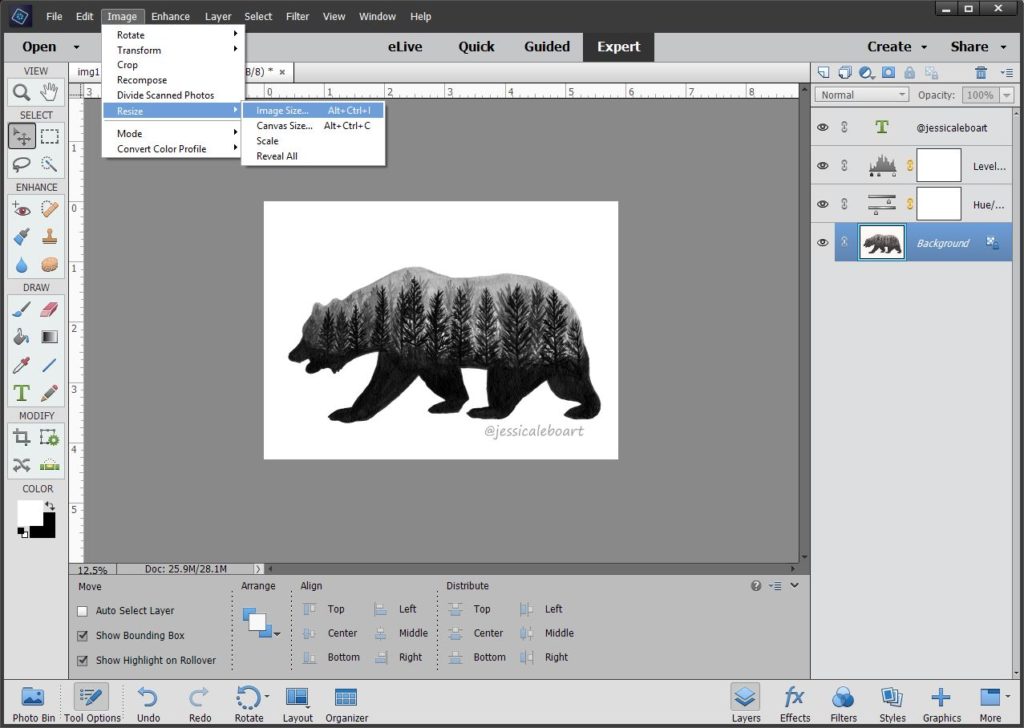Select the Pencil tool
Screen dimensions: 1024x728
(50, 393)
